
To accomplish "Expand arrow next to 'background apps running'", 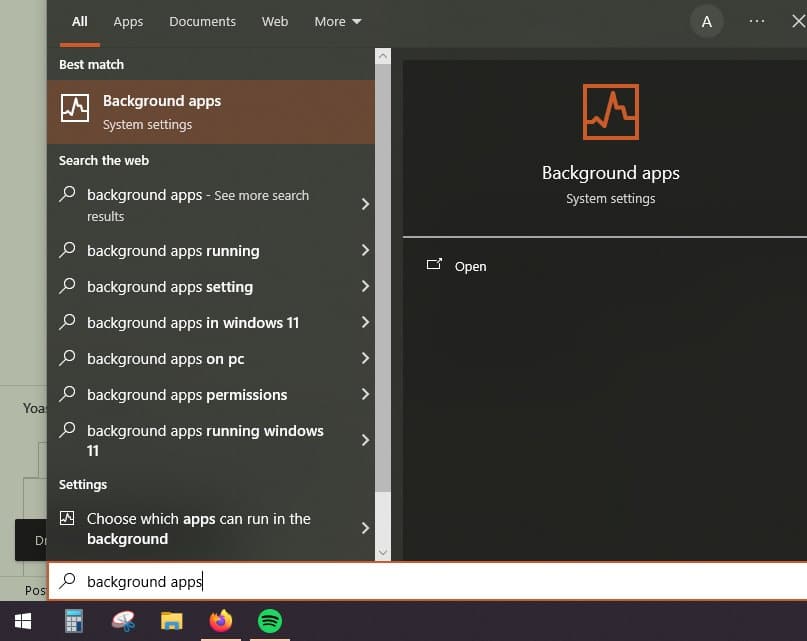I will click(365, 250).
